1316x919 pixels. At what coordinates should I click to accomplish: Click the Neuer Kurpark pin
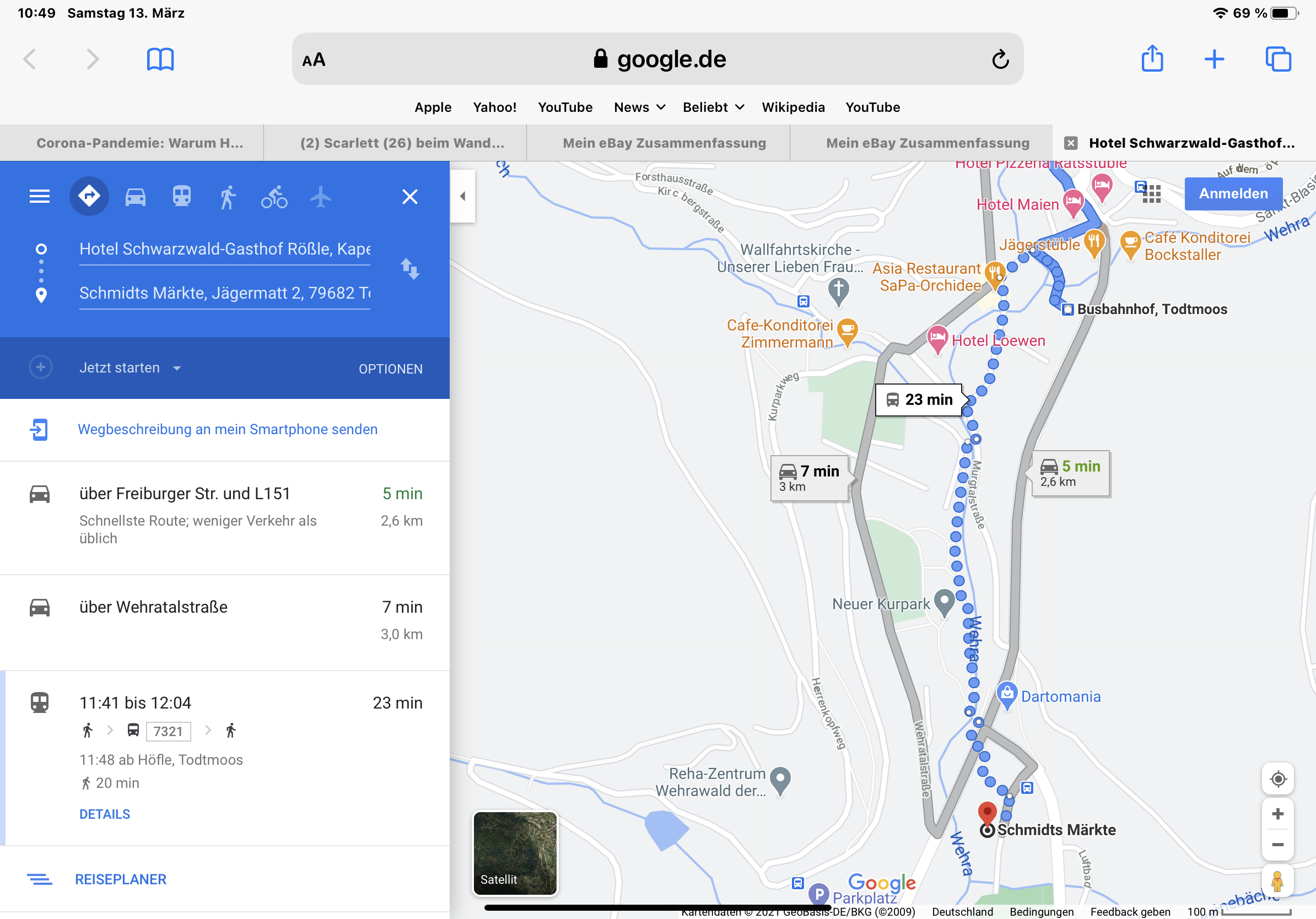coord(944,602)
